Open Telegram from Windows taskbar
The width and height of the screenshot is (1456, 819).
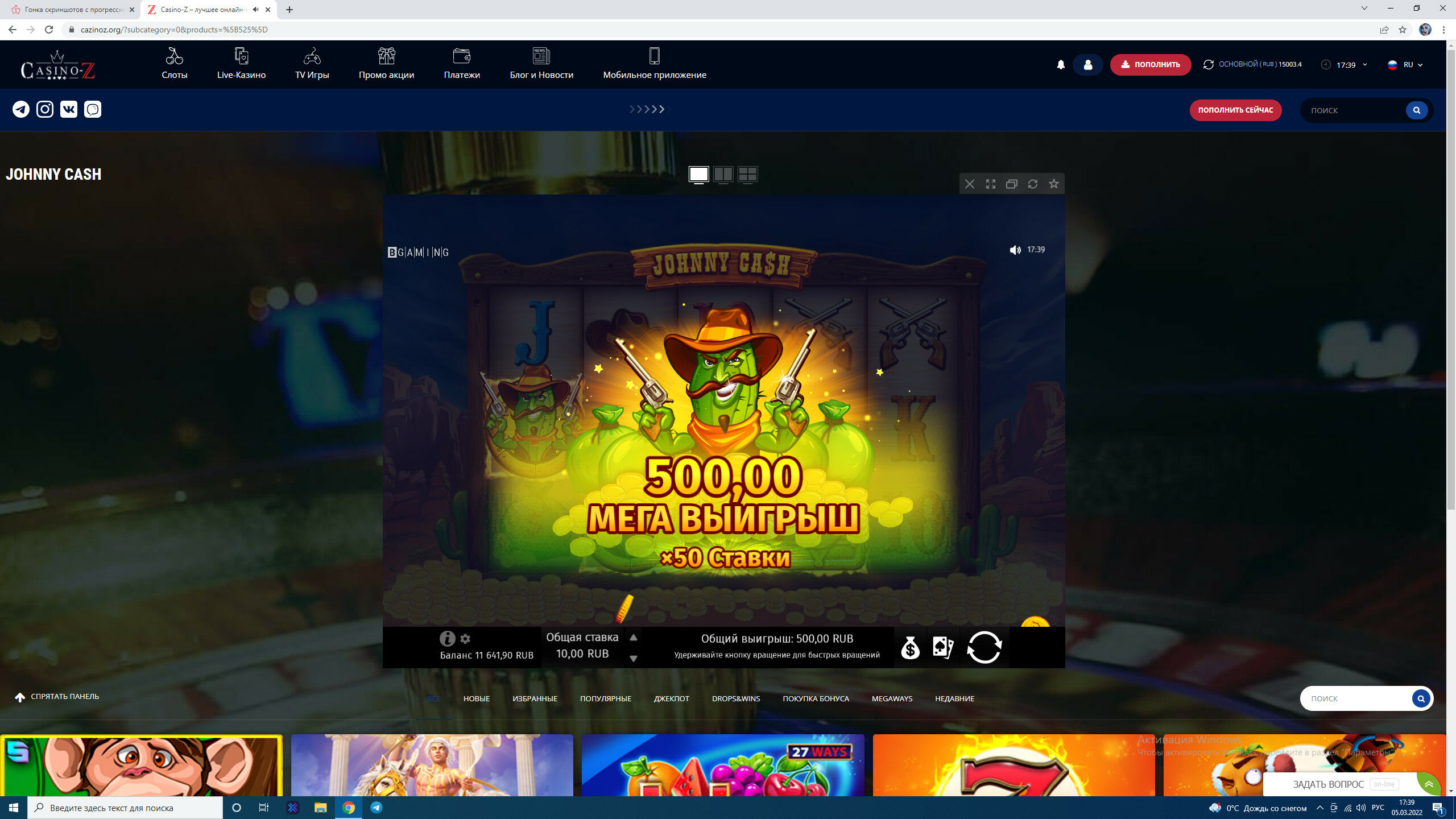coord(376,808)
